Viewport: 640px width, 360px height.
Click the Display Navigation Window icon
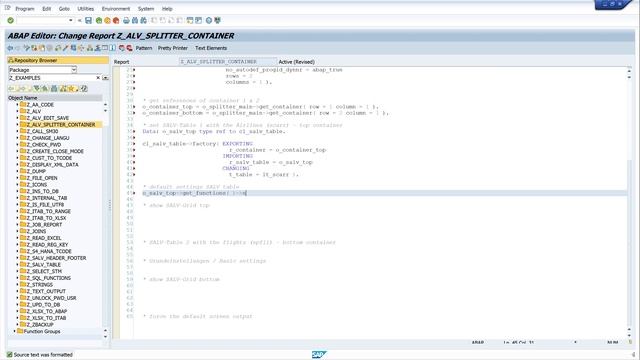click(x=98, y=48)
